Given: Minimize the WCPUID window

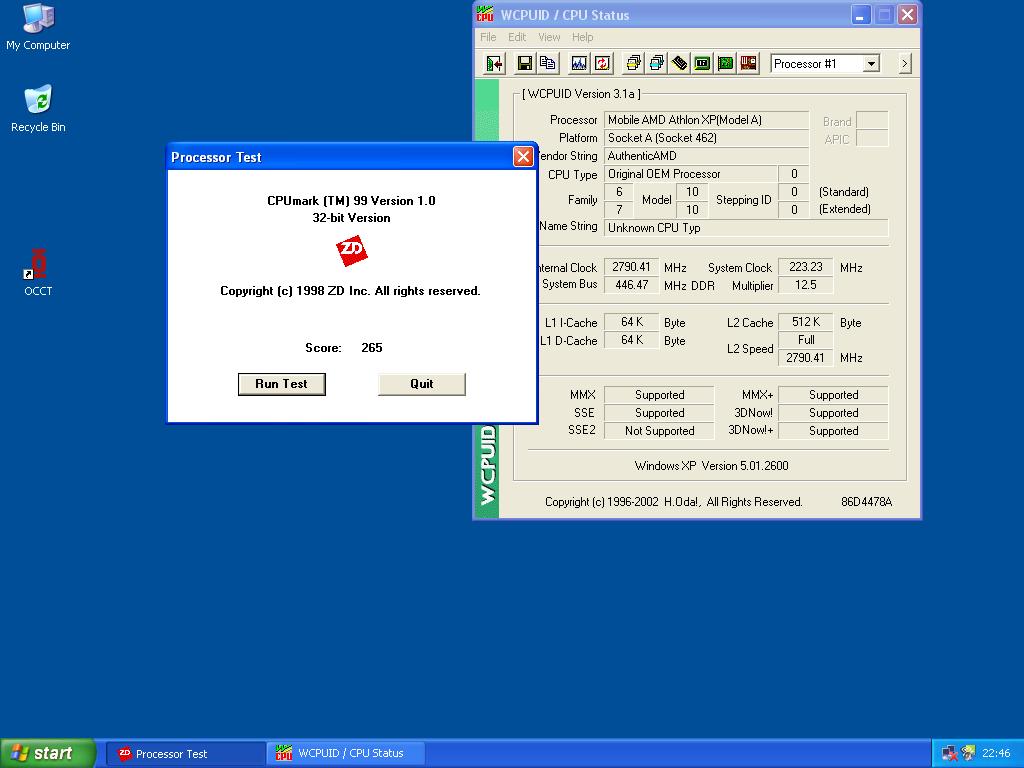Looking at the screenshot, I should pos(861,15).
